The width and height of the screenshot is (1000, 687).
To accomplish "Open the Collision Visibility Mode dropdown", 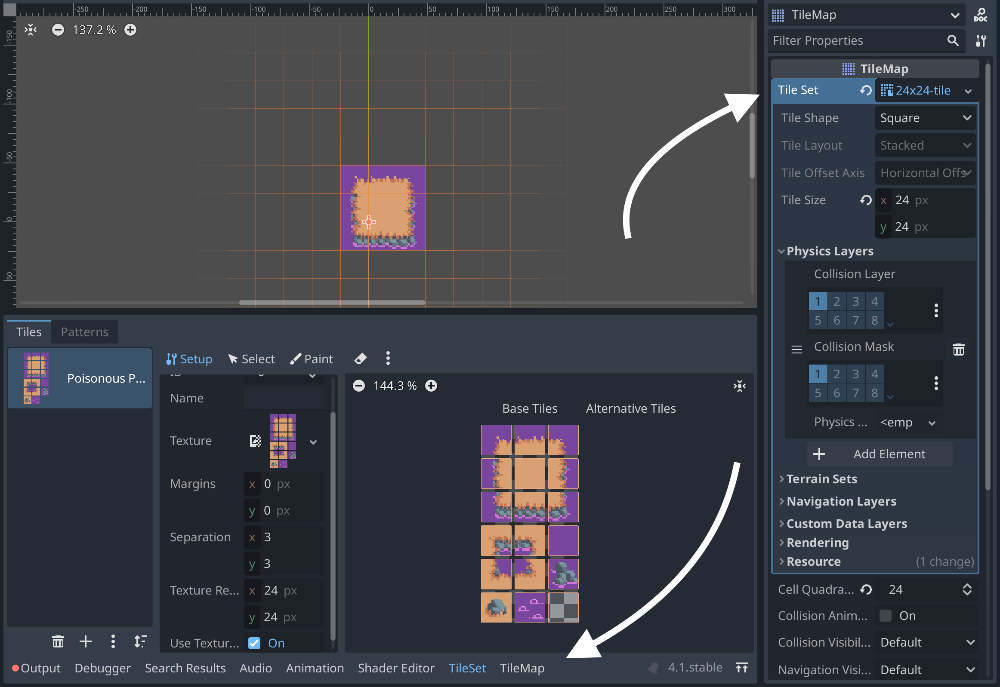I will pyautogui.click(x=925, y=642).
